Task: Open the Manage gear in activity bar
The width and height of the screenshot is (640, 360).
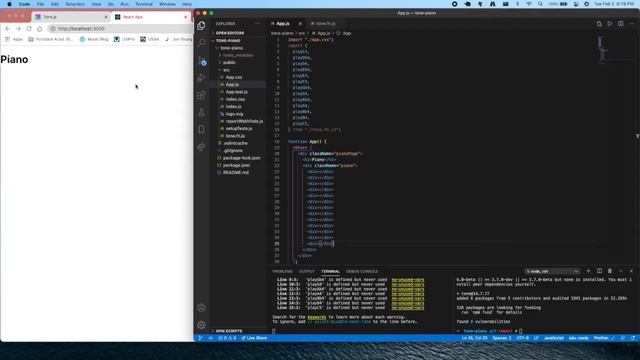Action: click(201, 325)
